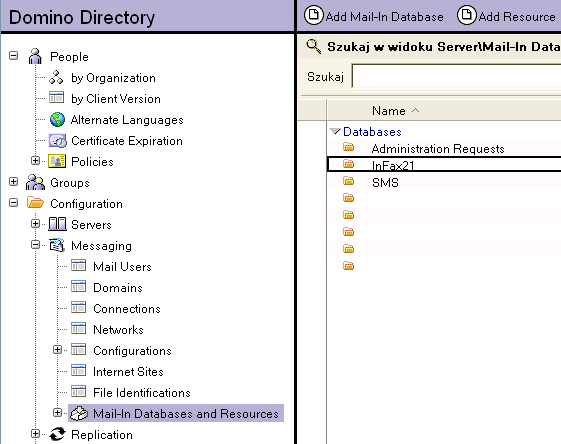Screen dimensions: 561x444
Task: Click the Replication arrows icon
Action: (x=57, y=434)
